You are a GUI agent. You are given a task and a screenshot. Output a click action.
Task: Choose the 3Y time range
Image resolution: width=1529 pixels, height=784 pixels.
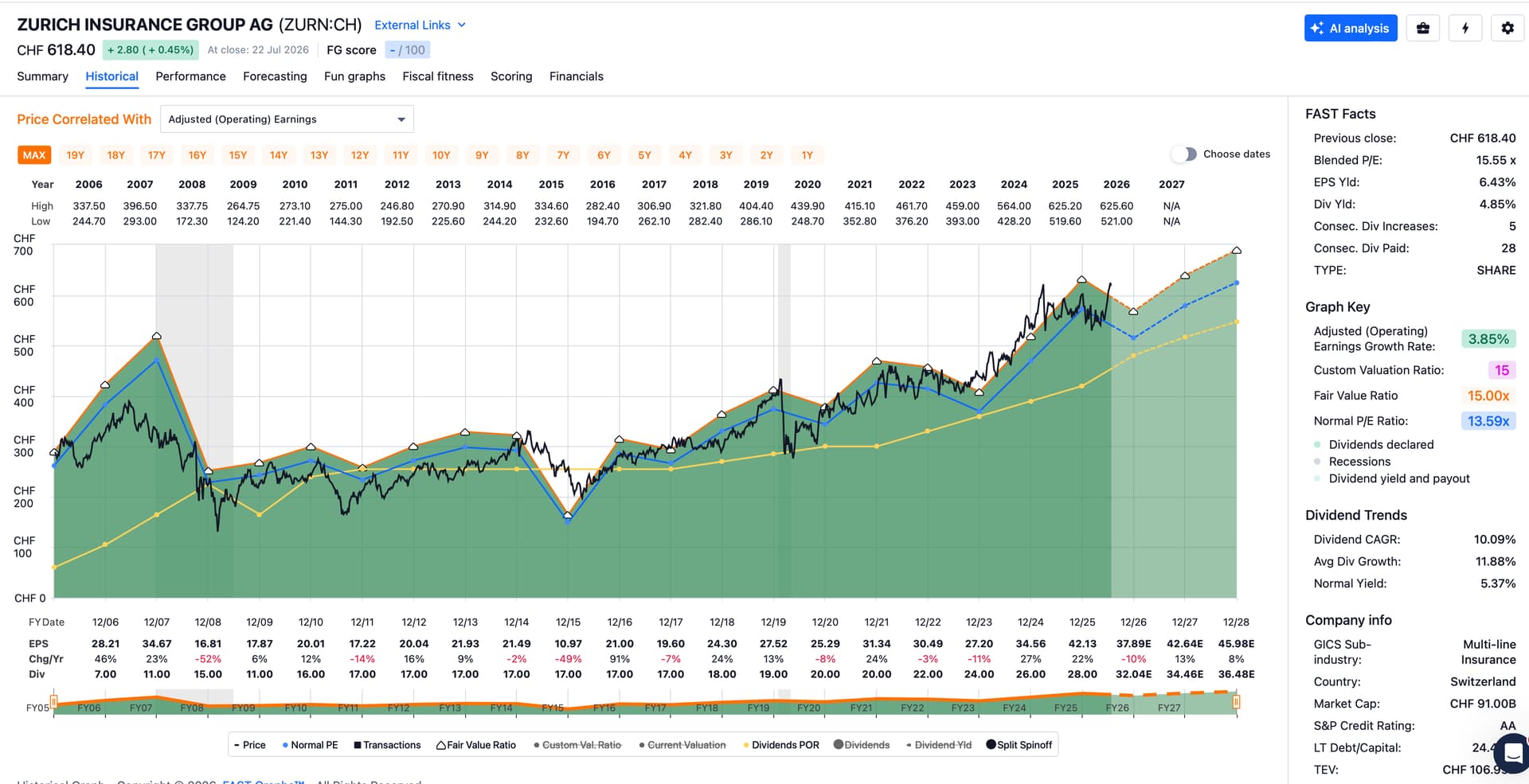pos(726,155)
